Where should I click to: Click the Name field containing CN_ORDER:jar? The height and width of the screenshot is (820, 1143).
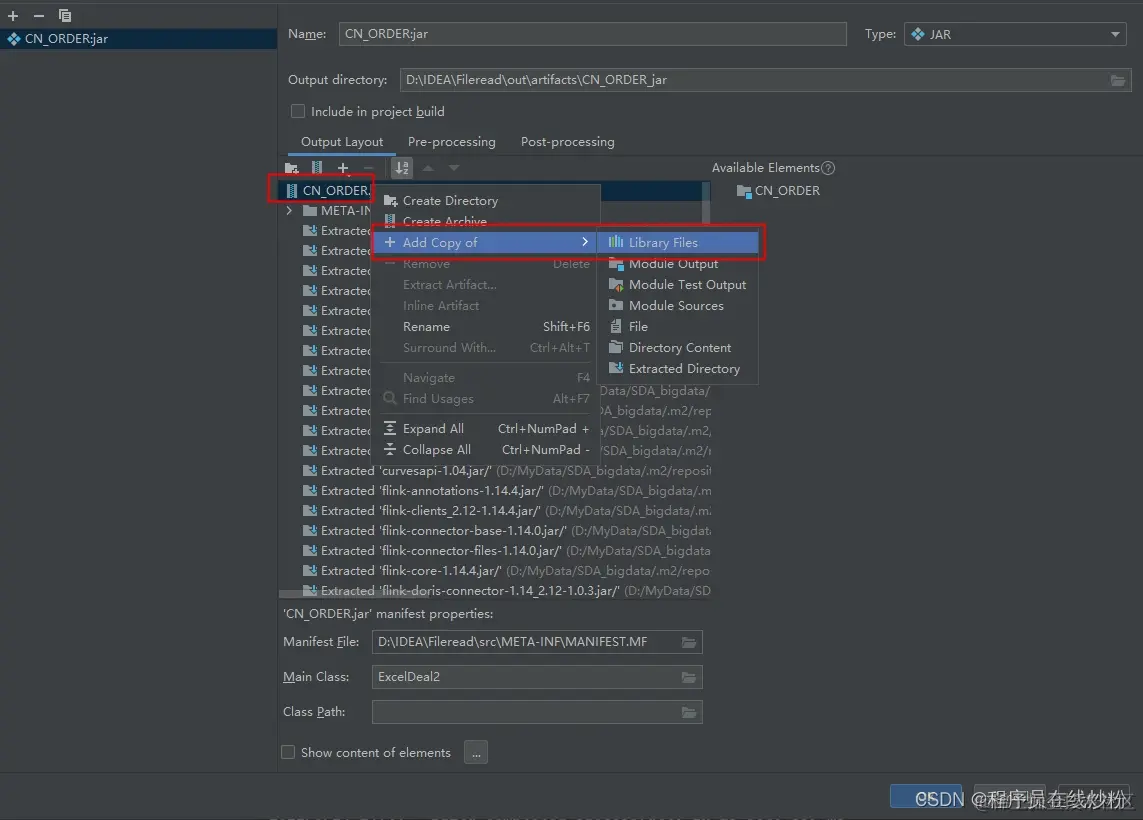click(592, 34)
